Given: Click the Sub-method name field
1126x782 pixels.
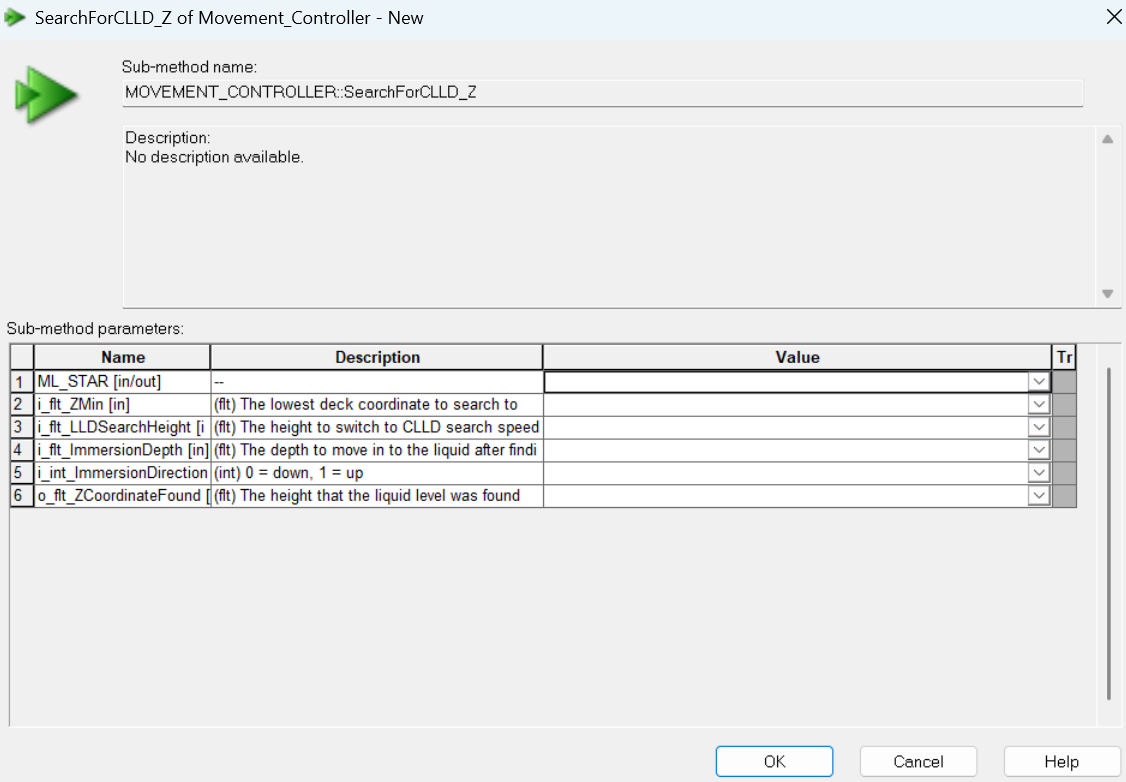Looking at the screenshot, I should tap(602, 93).
